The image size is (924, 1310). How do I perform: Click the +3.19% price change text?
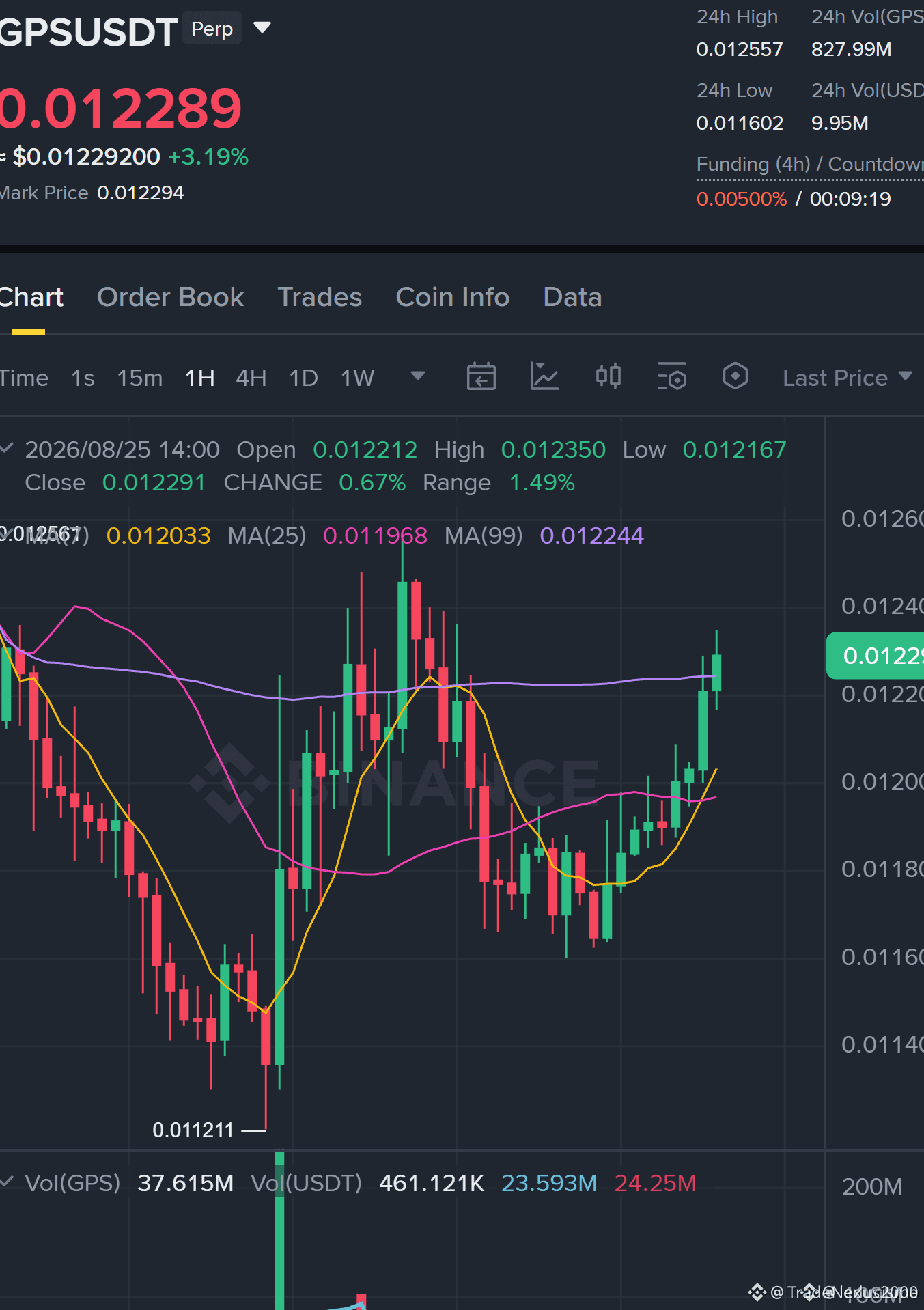[x=208, y=156]
